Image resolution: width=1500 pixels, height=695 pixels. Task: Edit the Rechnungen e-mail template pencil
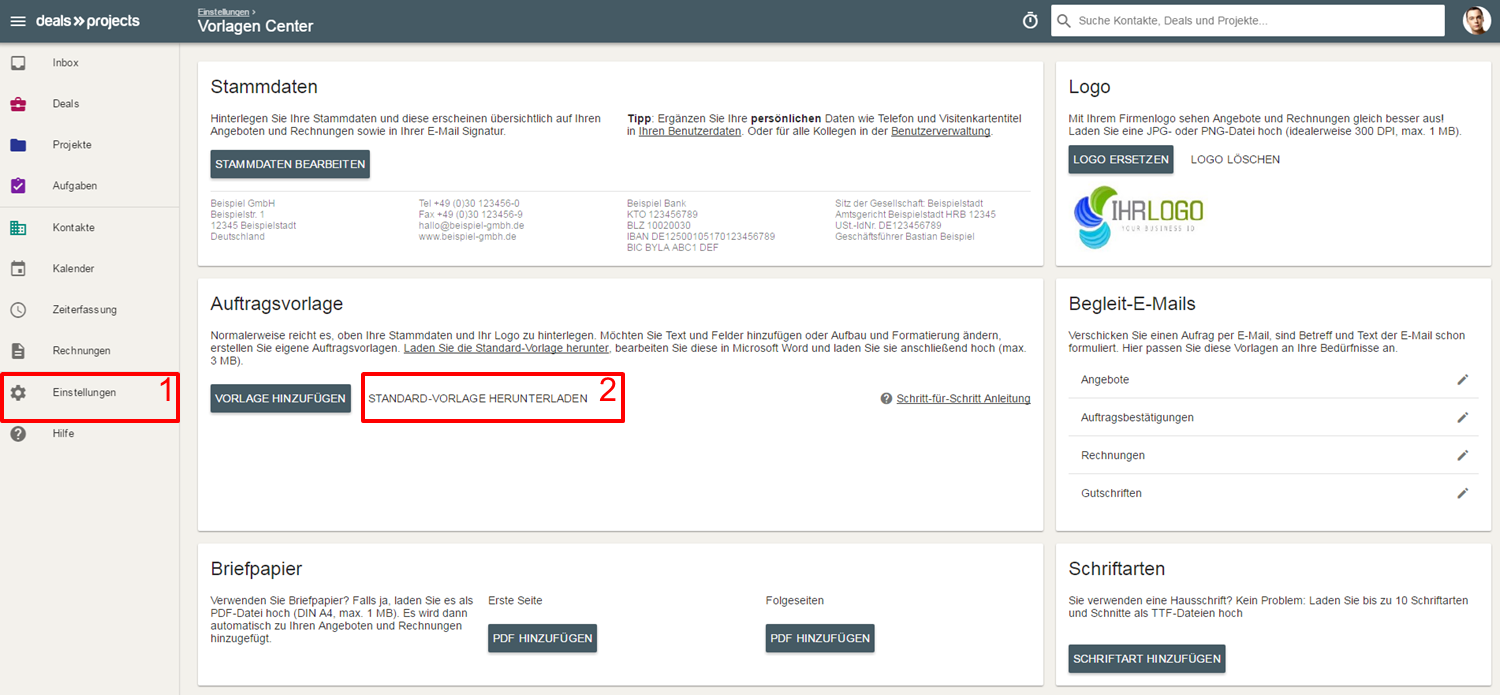[x=1463, y=455]
